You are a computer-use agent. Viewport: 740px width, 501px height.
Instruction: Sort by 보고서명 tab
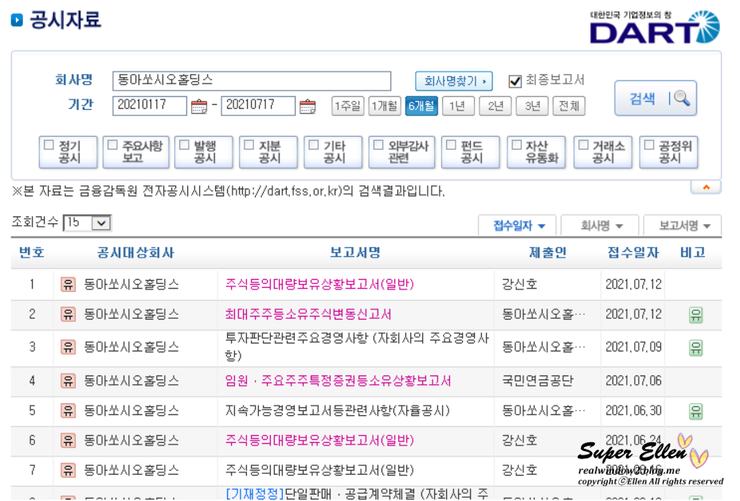coord(683,225)
